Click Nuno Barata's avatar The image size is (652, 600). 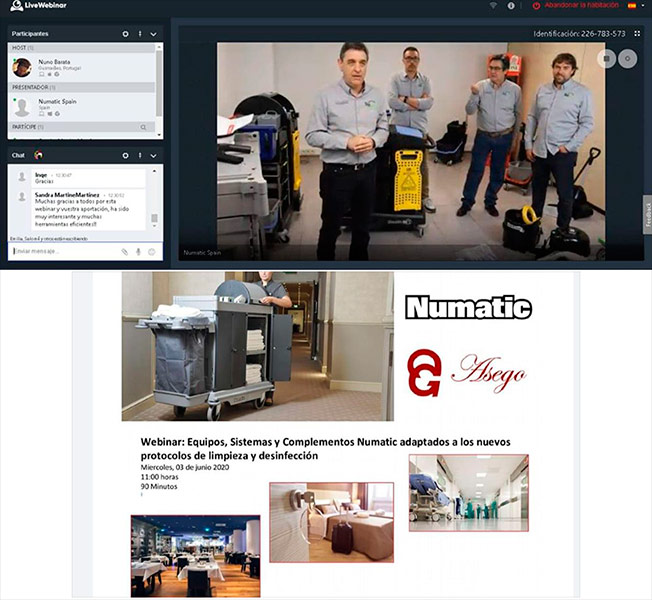[22, 67]
